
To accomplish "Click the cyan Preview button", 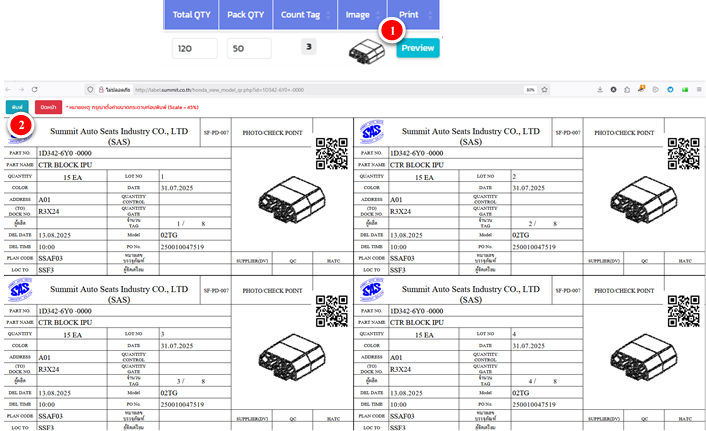I will [417, 48].
